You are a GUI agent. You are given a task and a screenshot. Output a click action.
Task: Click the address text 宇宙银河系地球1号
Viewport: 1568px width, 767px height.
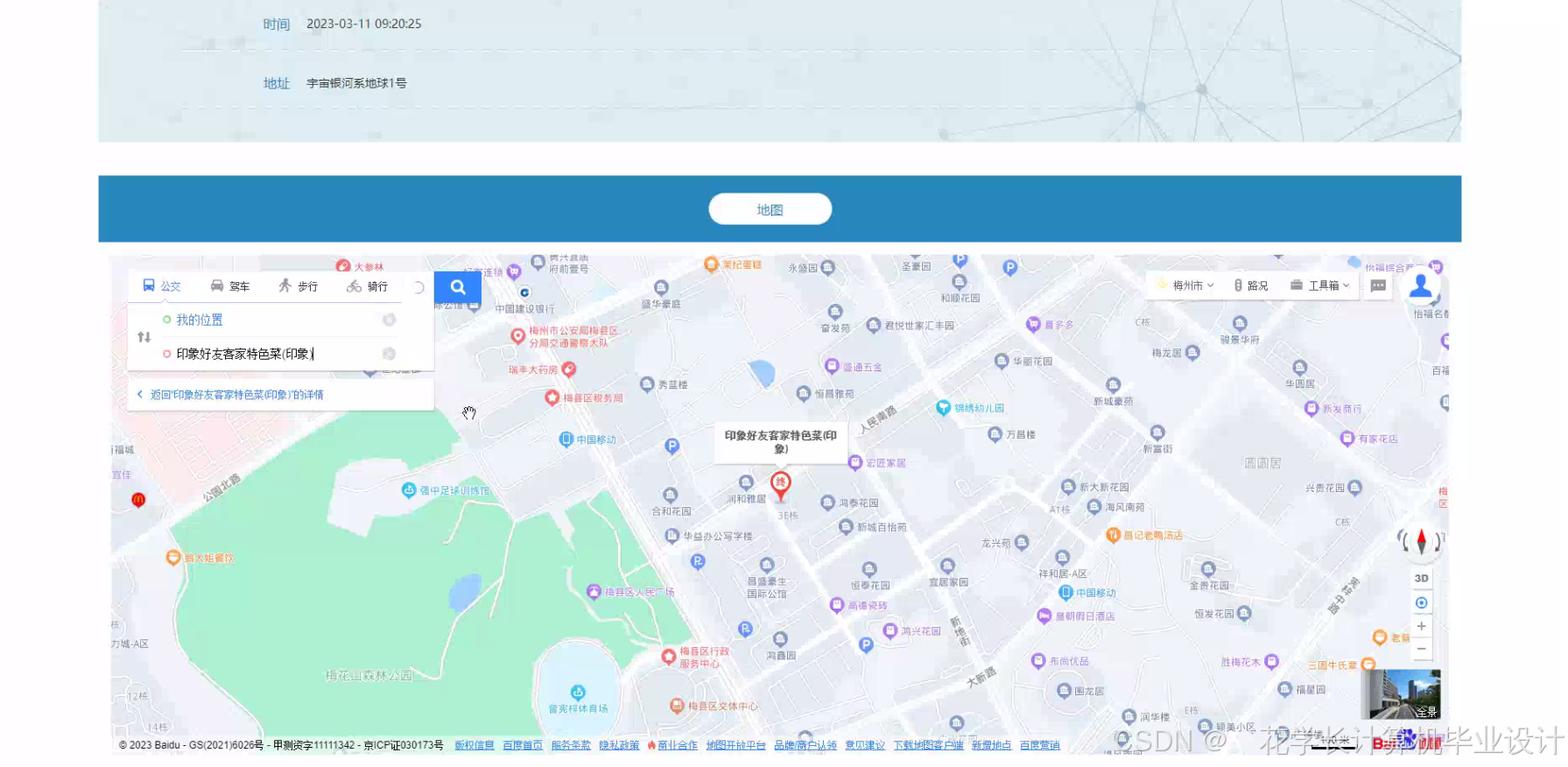tap(356, 83)
